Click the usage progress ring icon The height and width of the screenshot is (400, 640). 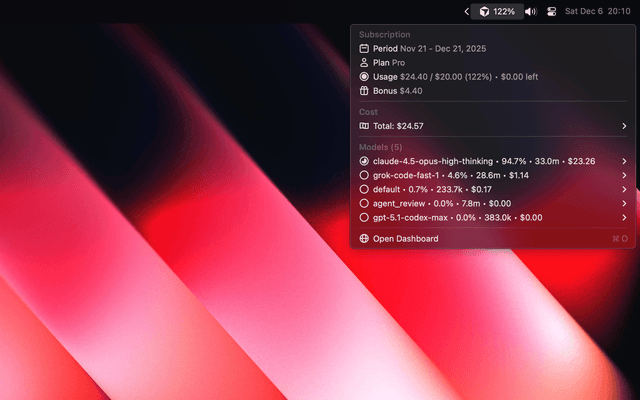point(364,76)
